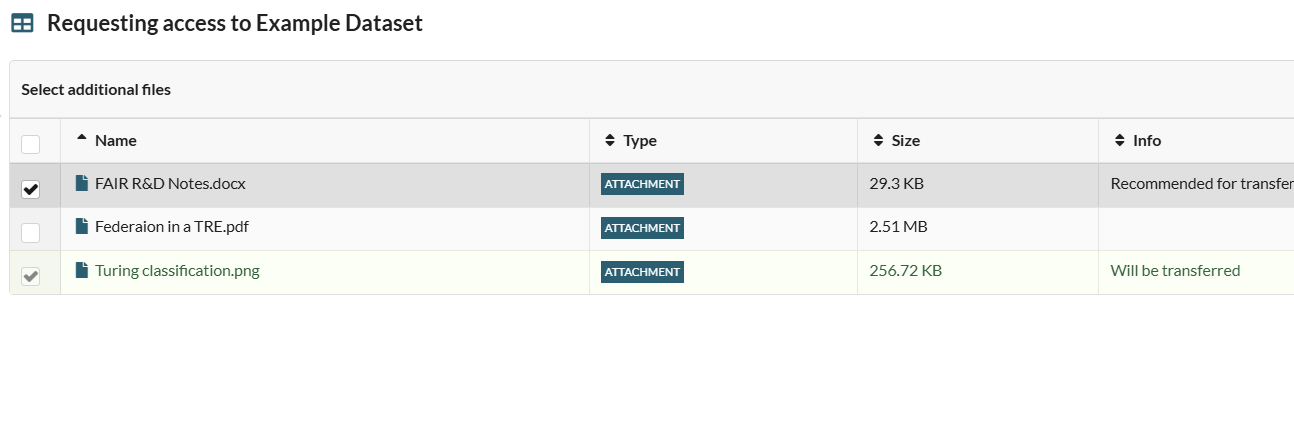
Task: Click the dataset table icon beside the title
Action: pos(22,24)
